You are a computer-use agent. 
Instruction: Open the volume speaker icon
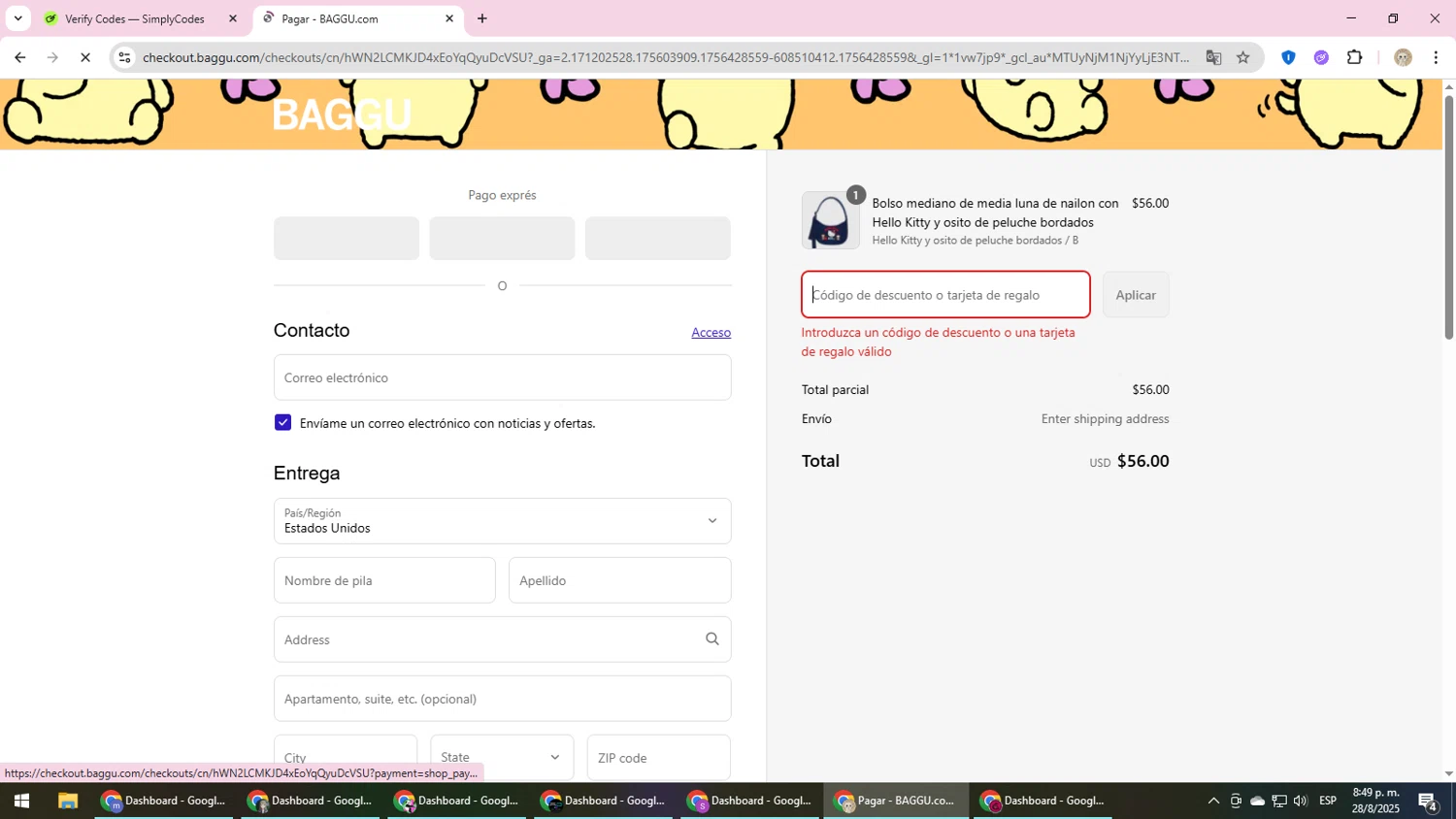1301,802
